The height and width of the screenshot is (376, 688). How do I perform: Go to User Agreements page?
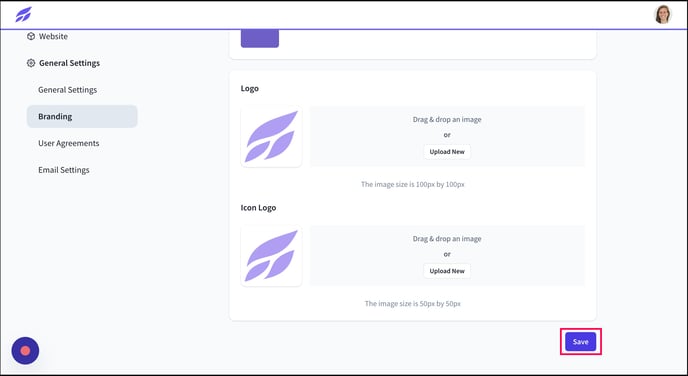68,143
